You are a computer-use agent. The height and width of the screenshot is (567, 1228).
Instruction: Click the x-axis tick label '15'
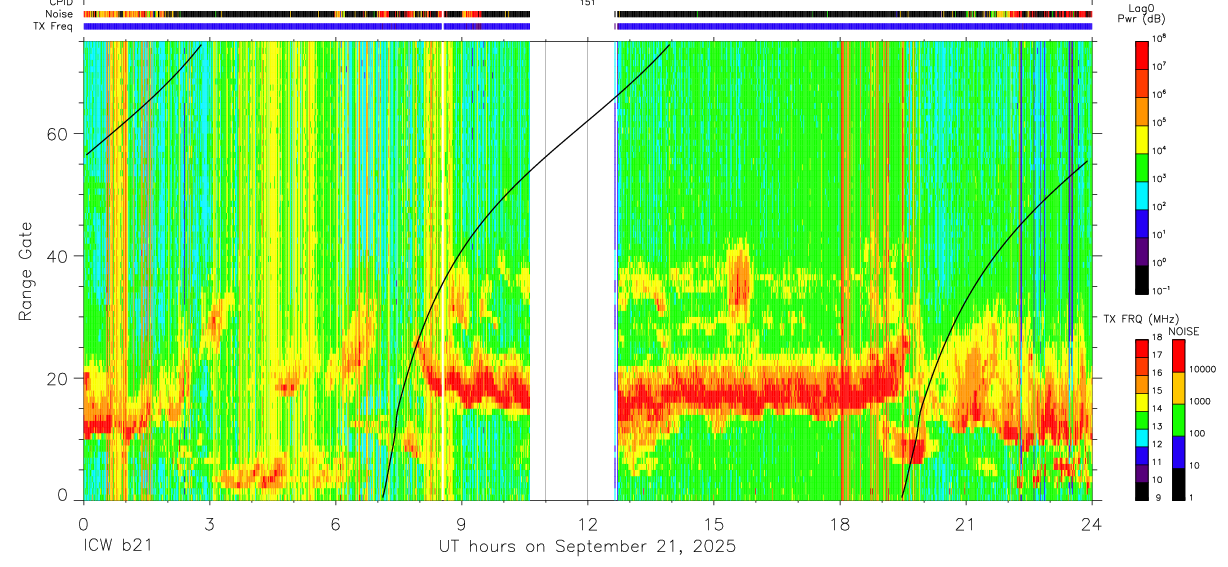714,523
